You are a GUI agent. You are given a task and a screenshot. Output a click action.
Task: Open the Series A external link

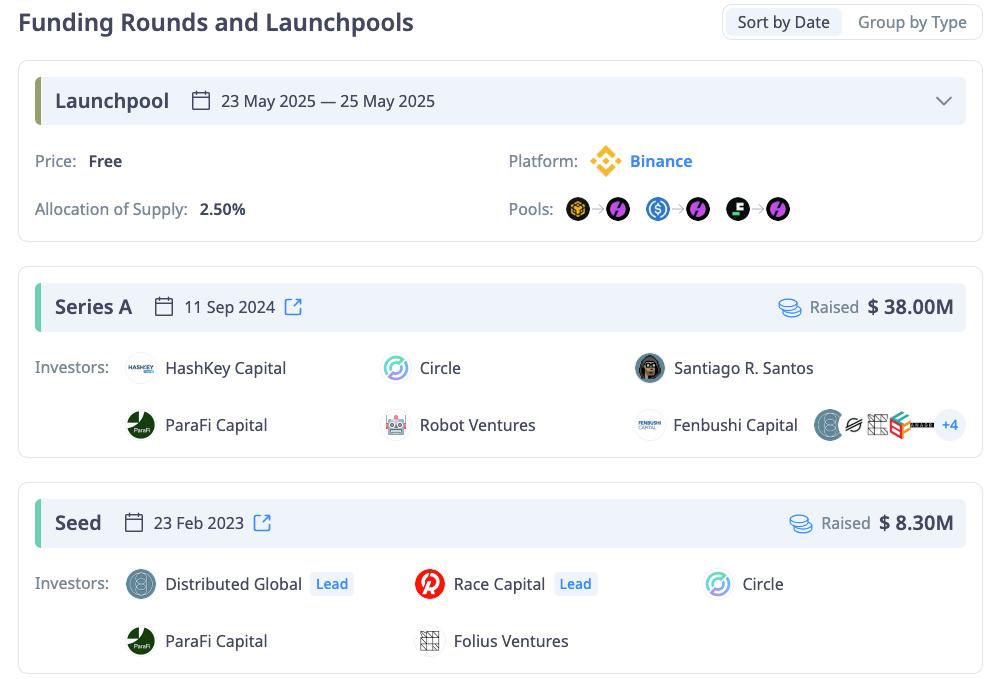tap(292, 306)
